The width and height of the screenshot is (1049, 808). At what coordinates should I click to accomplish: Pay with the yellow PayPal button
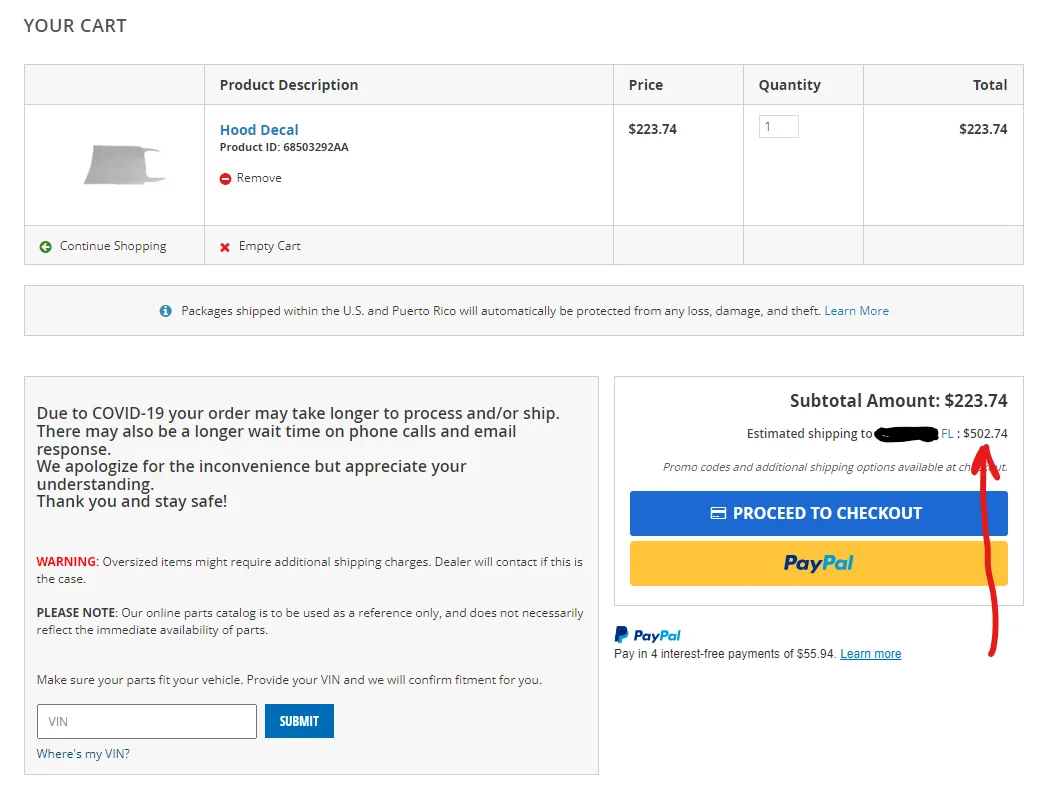818,563
